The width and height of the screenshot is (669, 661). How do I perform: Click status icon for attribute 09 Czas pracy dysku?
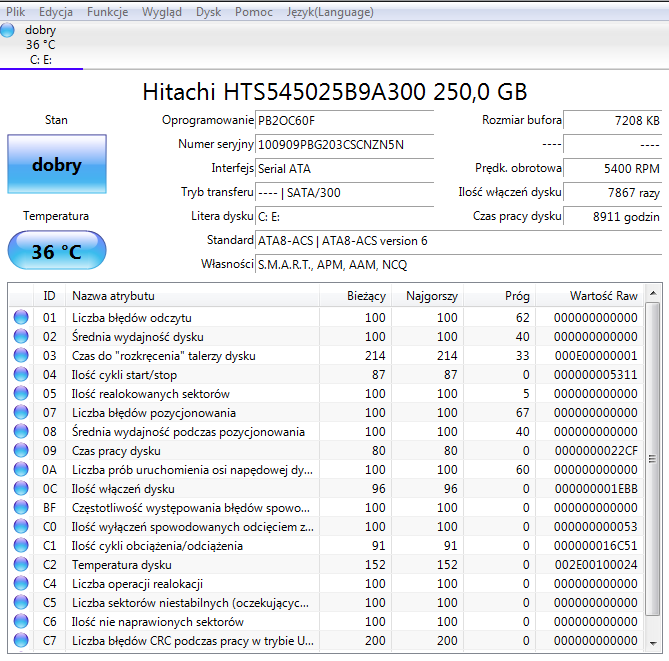pyautogui.click(x=21, y=450)
